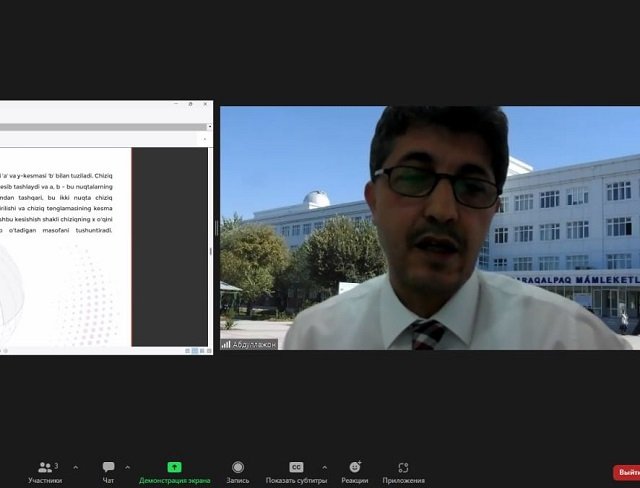Leave the meeting with red Выйти button
The width and height of the screenshot is (640, 488).
627,472
